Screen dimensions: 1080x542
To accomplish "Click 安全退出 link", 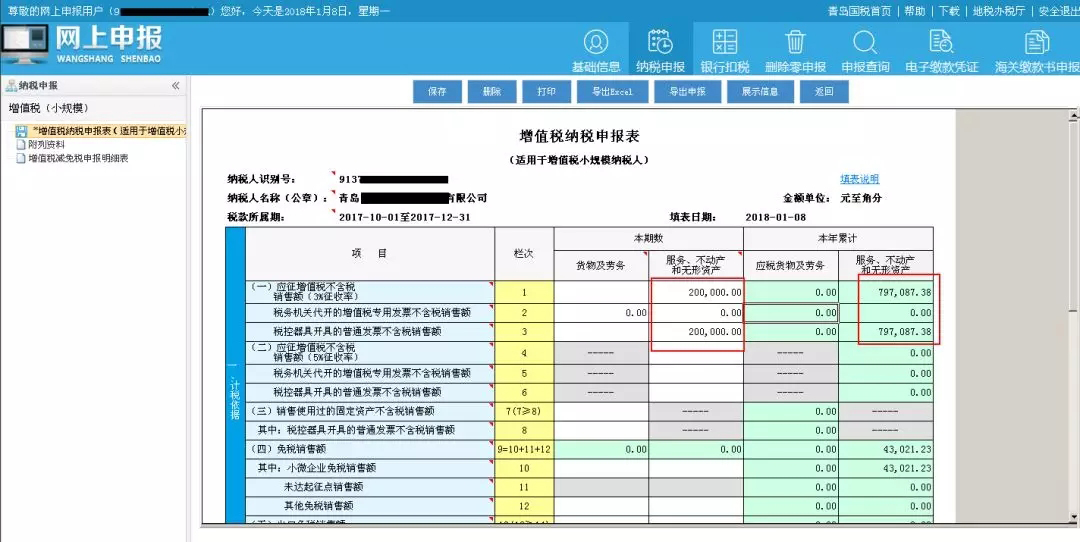I will point(1059,11).
